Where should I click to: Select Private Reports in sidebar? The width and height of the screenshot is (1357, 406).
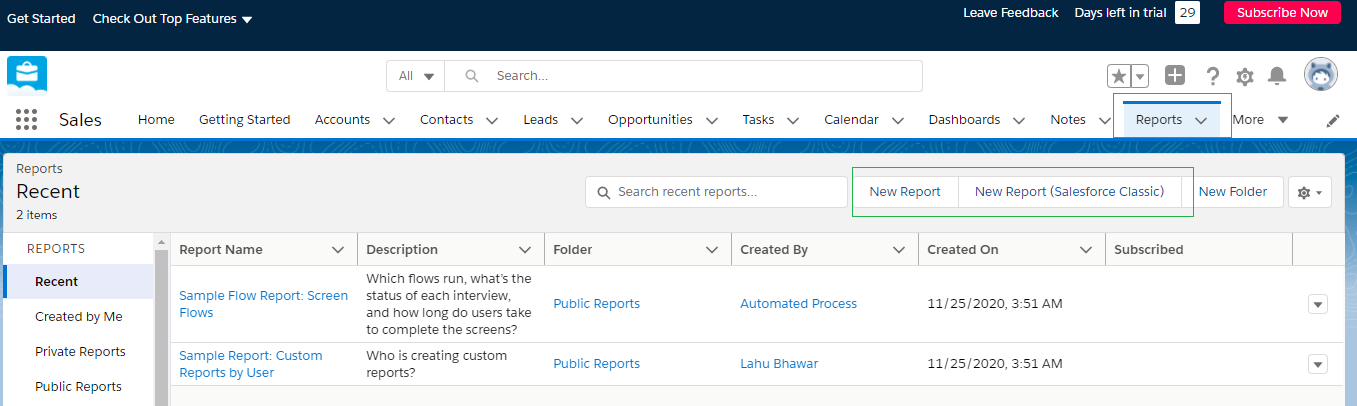(80, 351)
